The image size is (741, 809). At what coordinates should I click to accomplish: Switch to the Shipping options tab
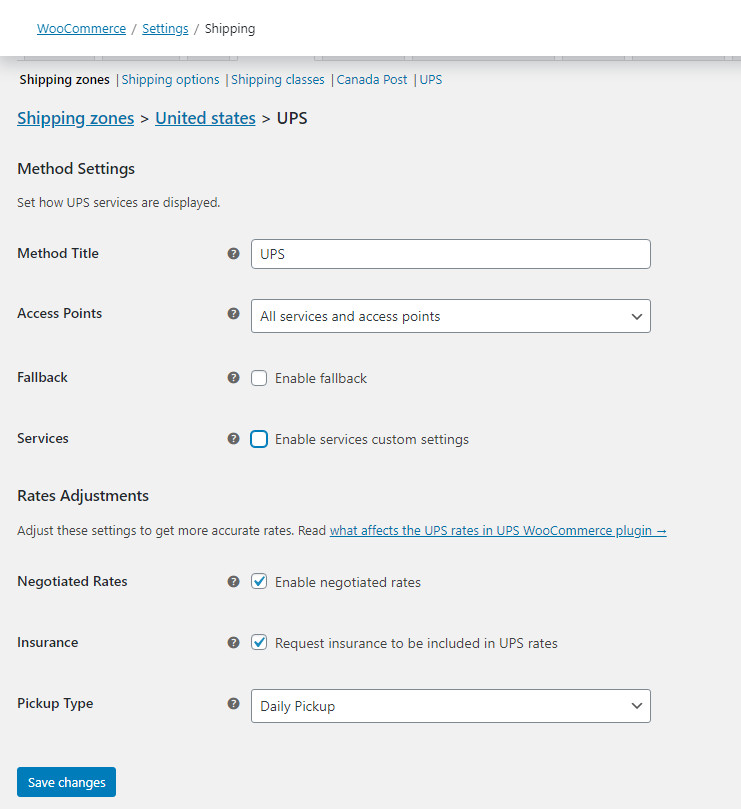pos(170,79)
